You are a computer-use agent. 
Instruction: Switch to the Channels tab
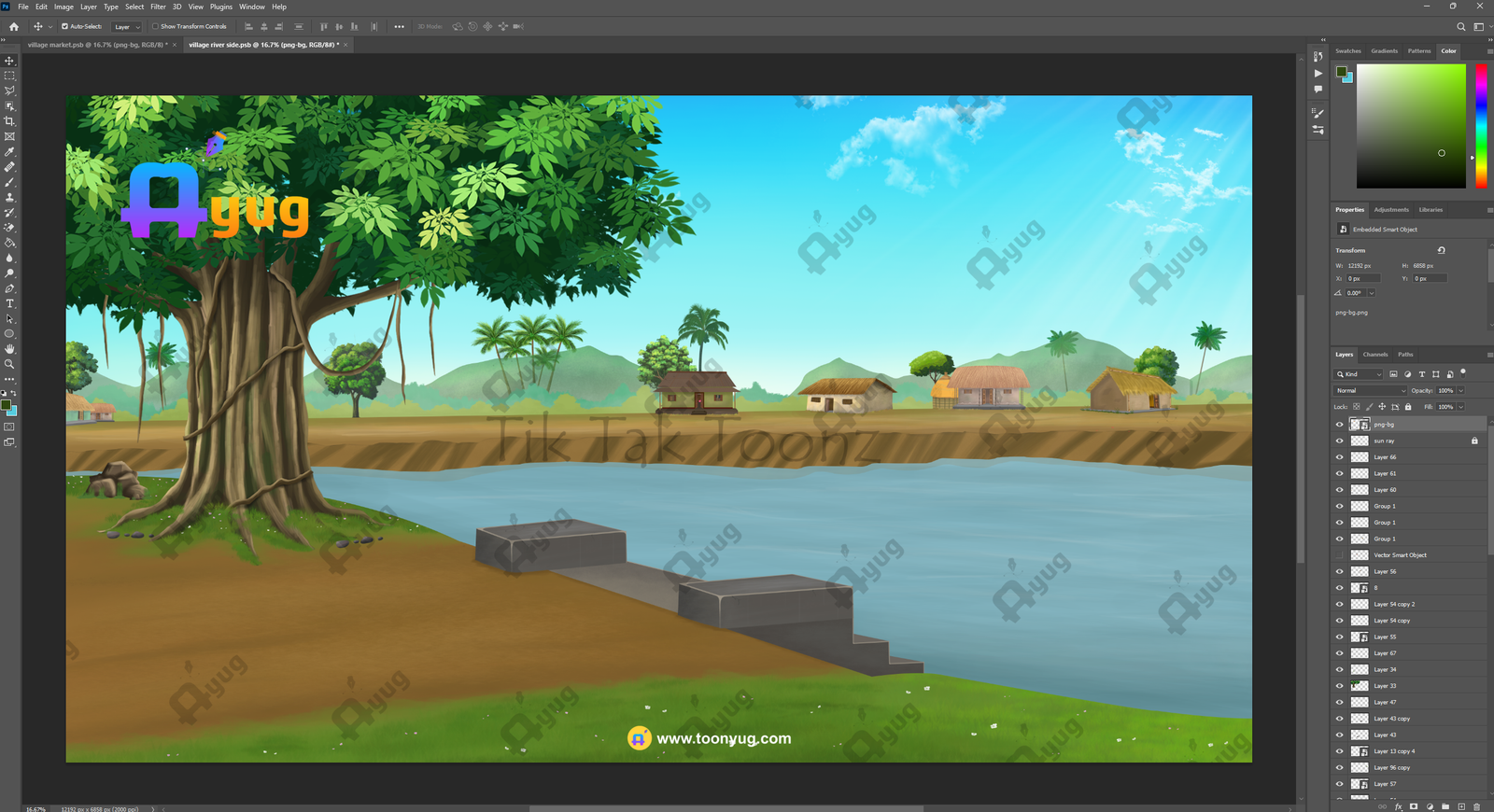pyautogui.click(x=1374, y=355)
